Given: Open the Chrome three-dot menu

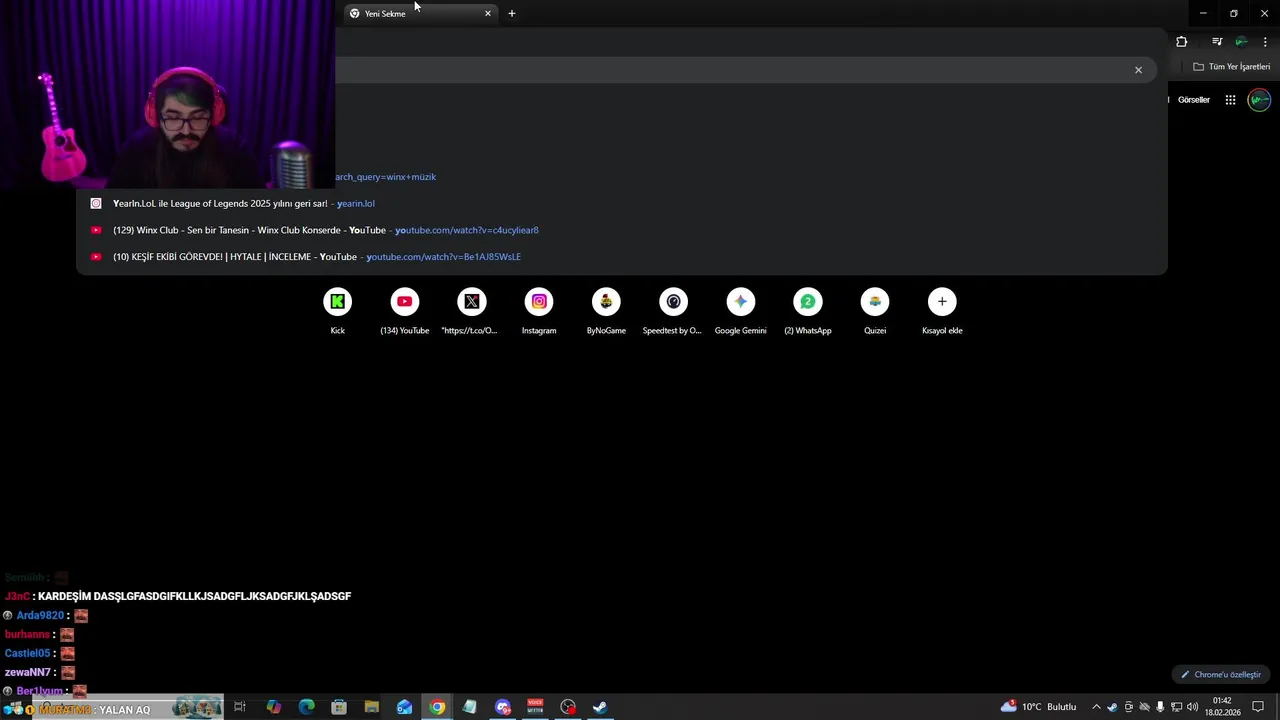Looking at the screenshot, I should click(1265, 42).
